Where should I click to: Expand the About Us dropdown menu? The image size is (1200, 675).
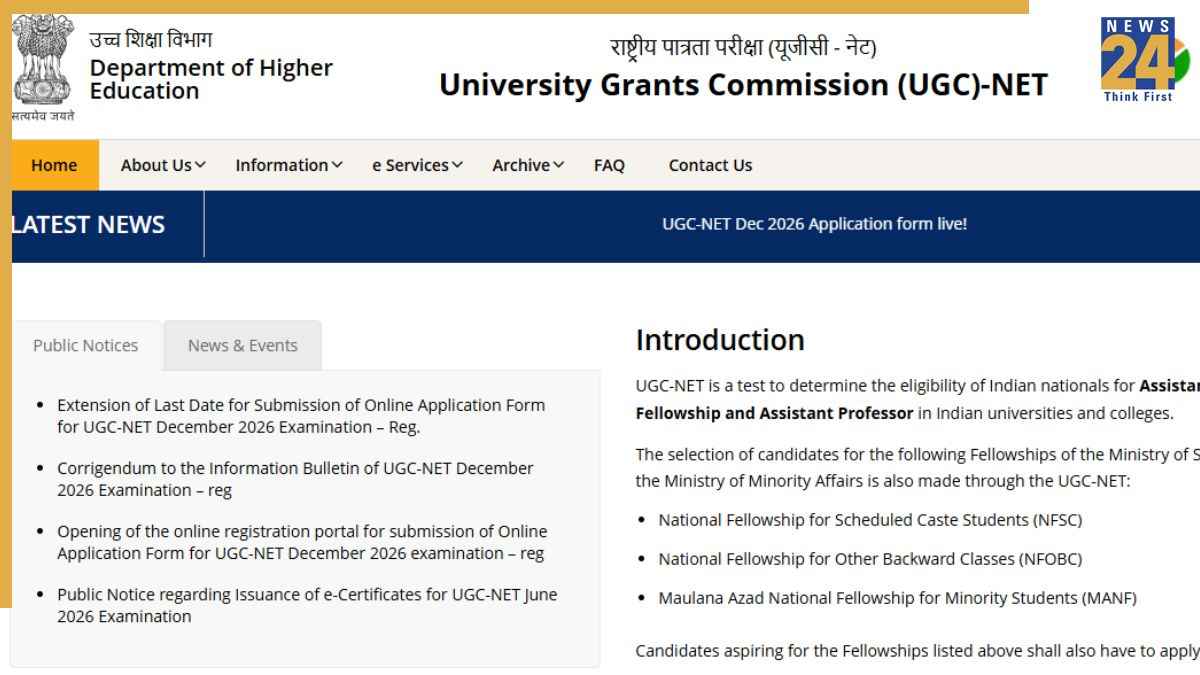(163, 165)
